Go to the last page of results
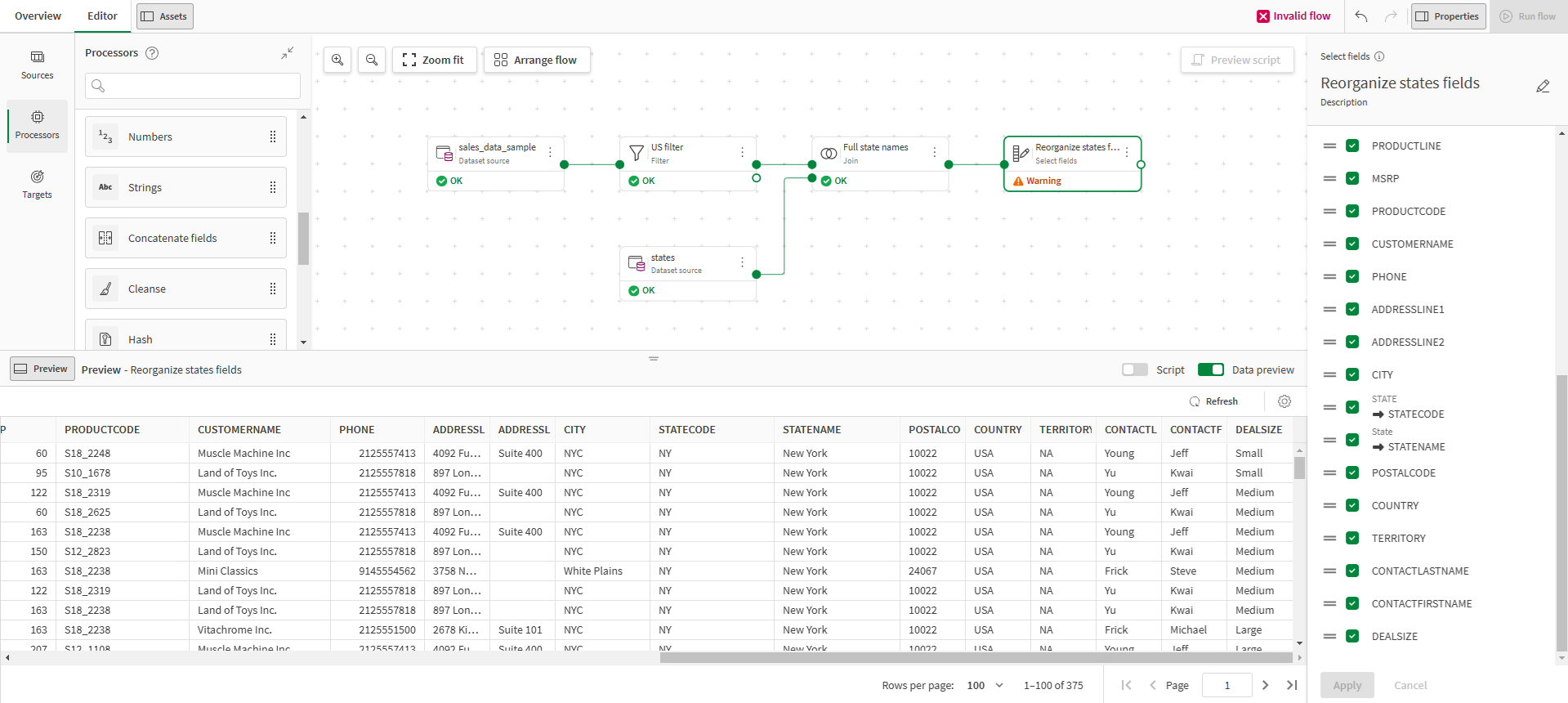Viewport: 1568px width, 703px height. 1292,685
